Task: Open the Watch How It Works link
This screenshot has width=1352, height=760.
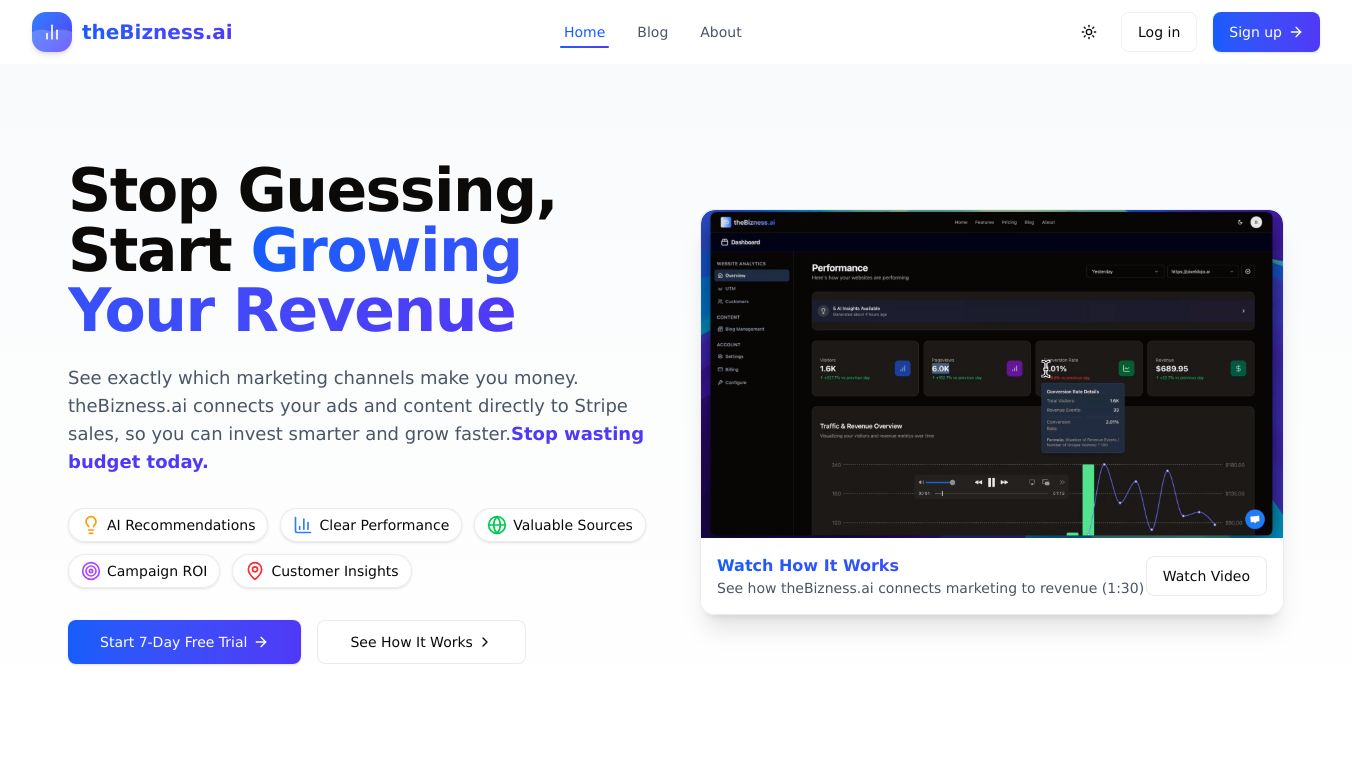Action: tap(808, 565)
